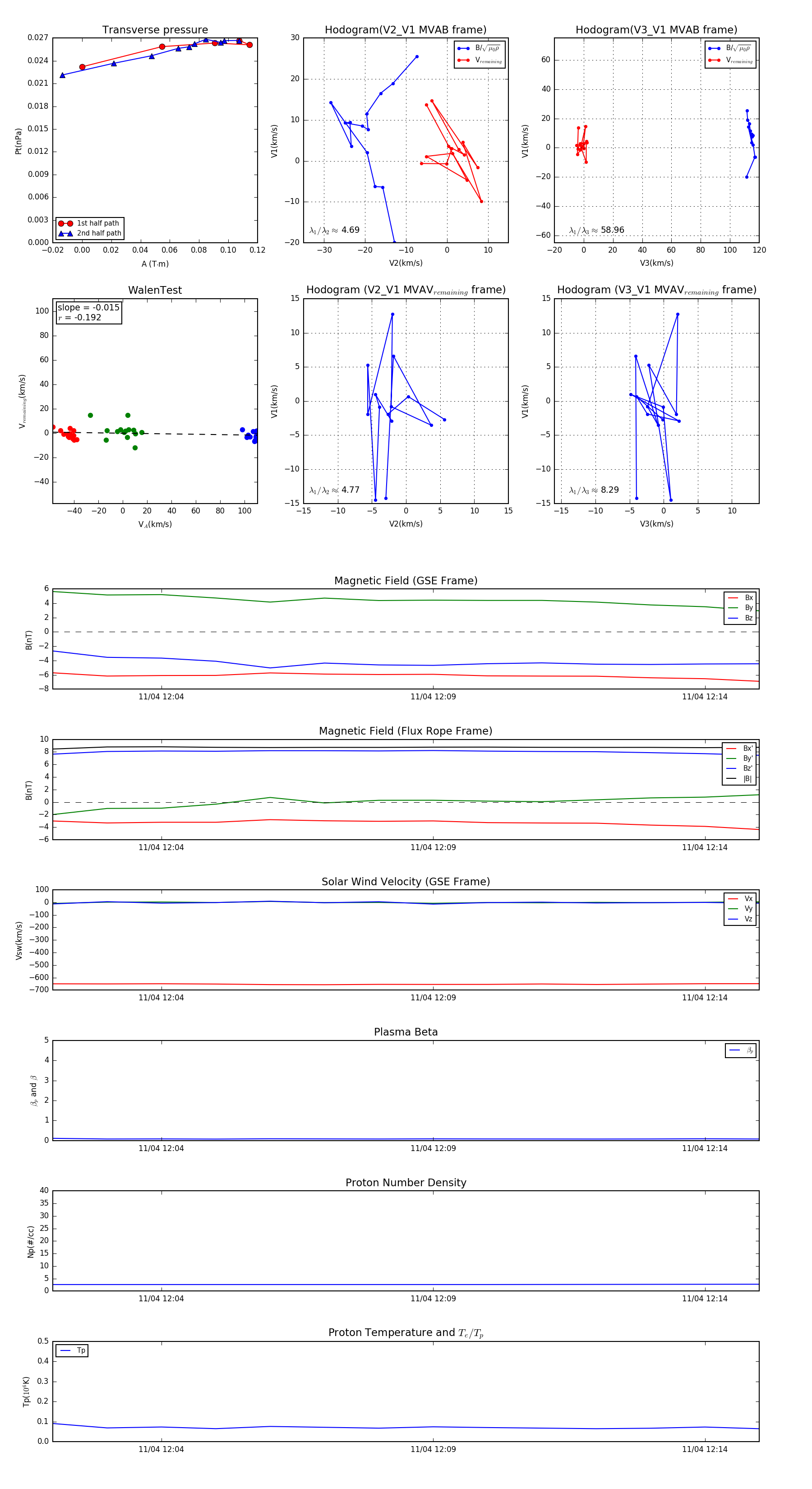Click the Hodogram (V2_V1 MVAV remaining frame) title
The height and width of the screenshot is (1489, 812).
tap(406, 290)
